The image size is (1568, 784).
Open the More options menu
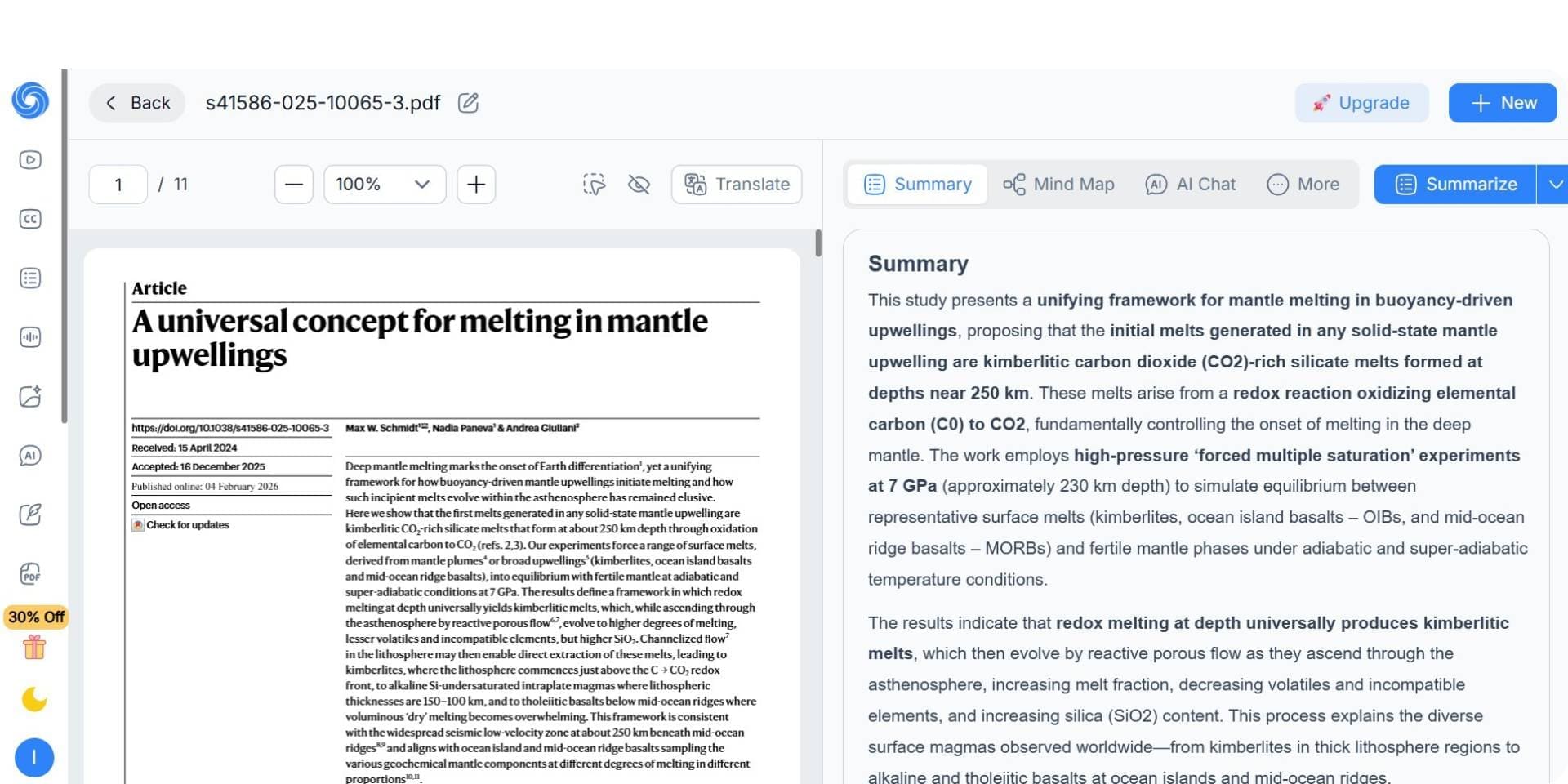(1303, 185)
